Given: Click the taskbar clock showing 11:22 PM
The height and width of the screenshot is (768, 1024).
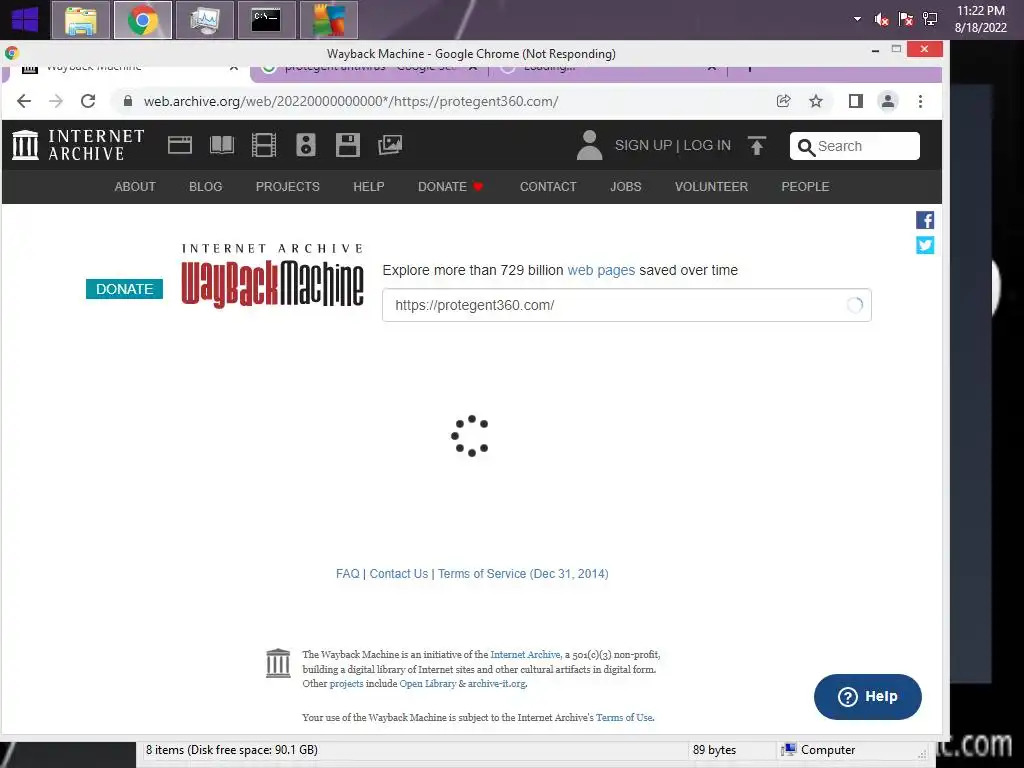Looking at the screenshot, I should (980, 19).
